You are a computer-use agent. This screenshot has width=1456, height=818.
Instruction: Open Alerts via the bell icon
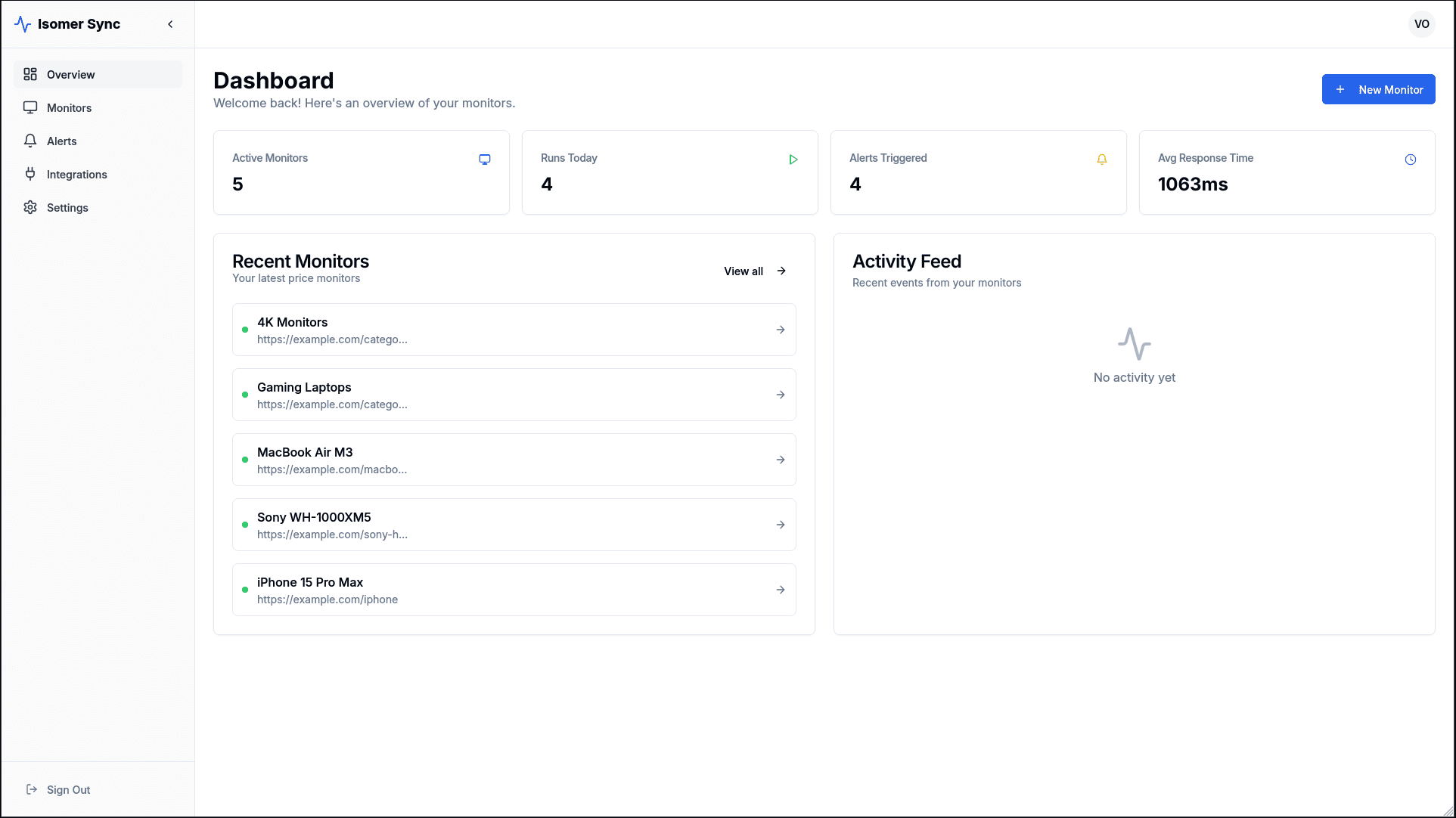(30, 141)
